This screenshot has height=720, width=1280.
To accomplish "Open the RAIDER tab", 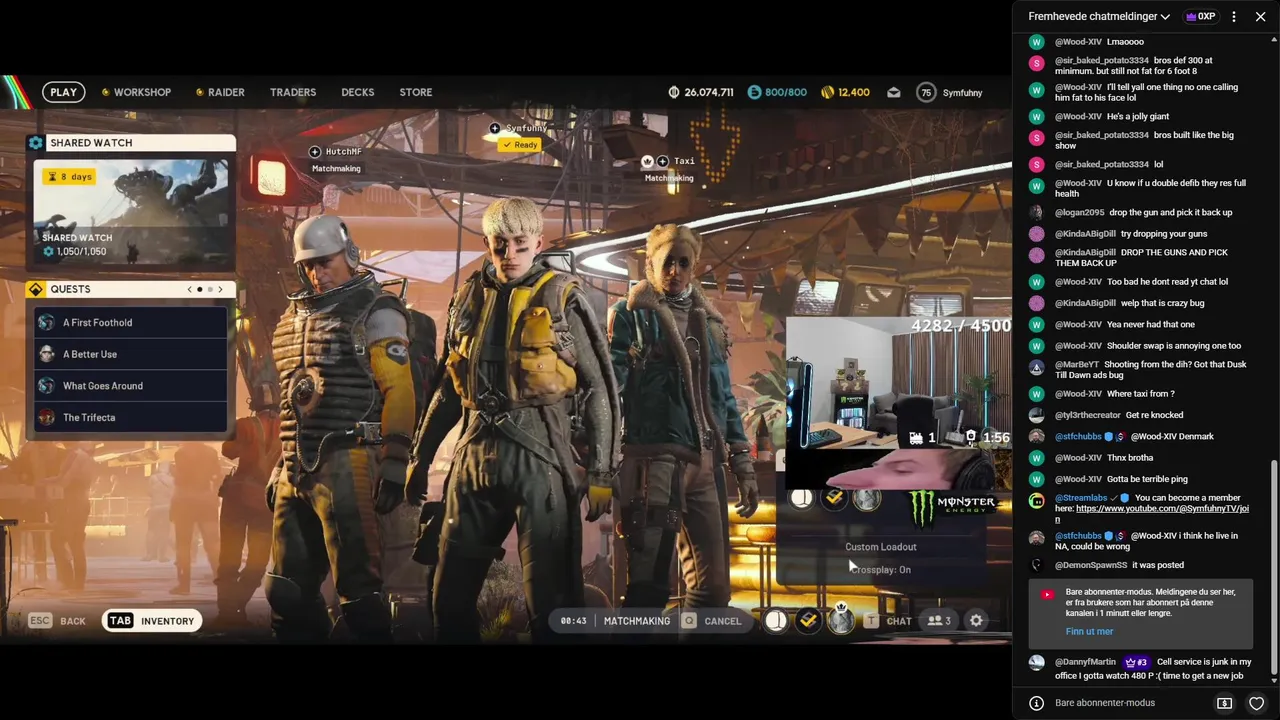I will click(x=220, y=92).
